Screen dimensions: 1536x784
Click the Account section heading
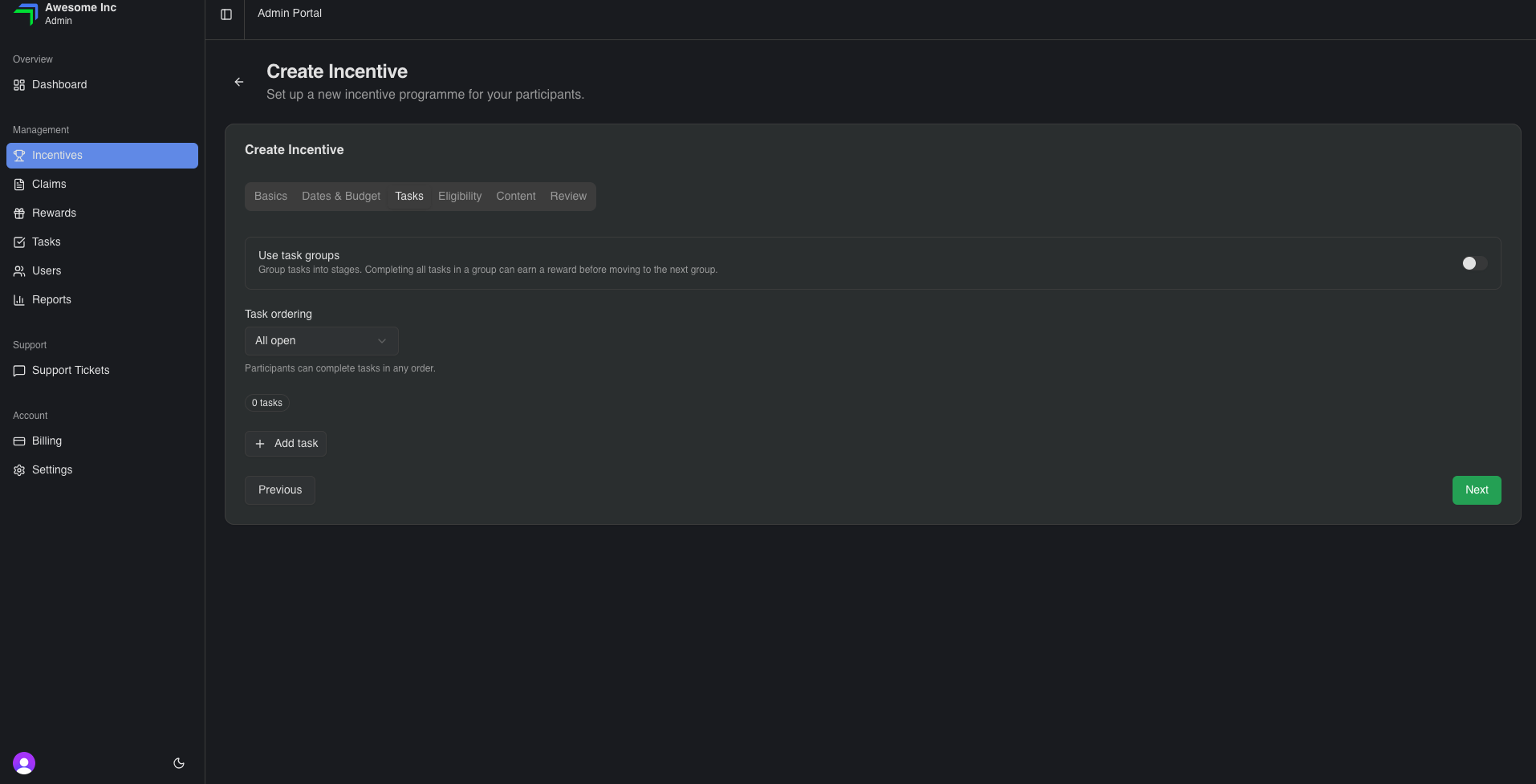tap(30, 416)
